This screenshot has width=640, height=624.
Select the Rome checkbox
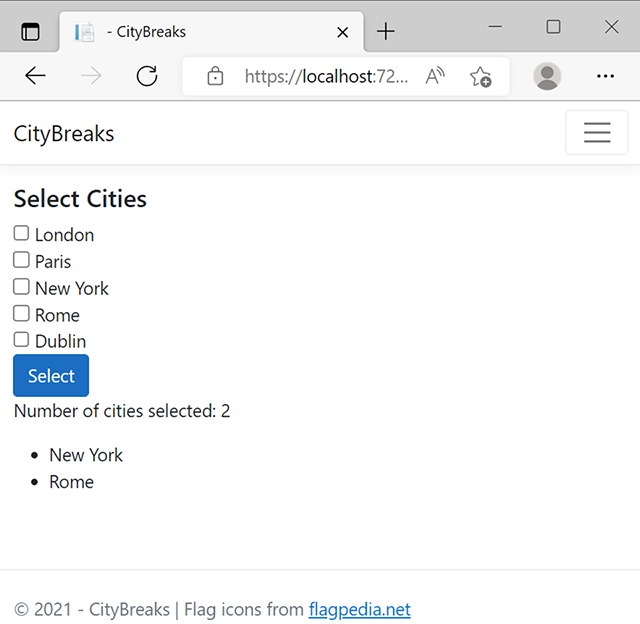point(21,314)
